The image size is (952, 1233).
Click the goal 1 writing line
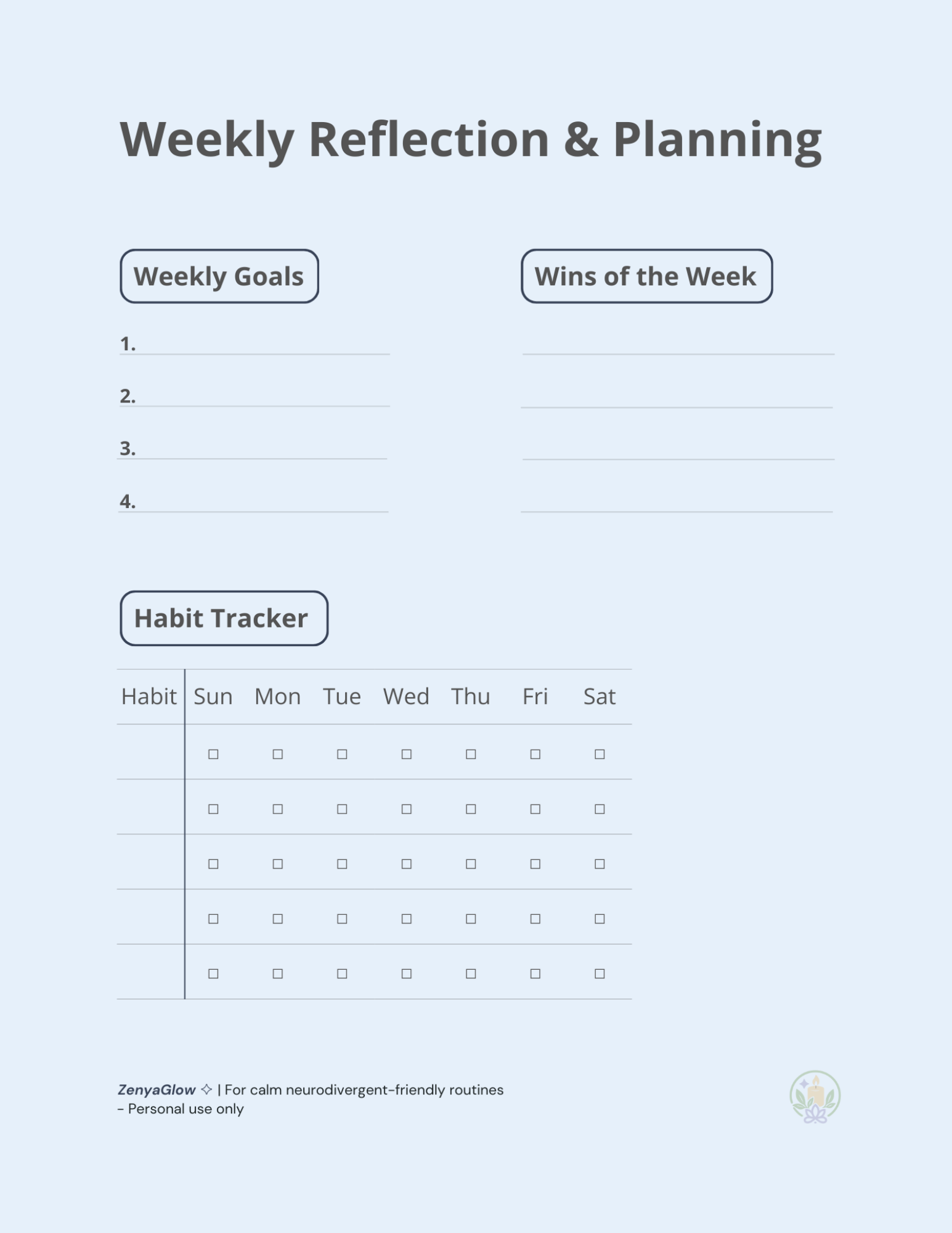[254, 345]
